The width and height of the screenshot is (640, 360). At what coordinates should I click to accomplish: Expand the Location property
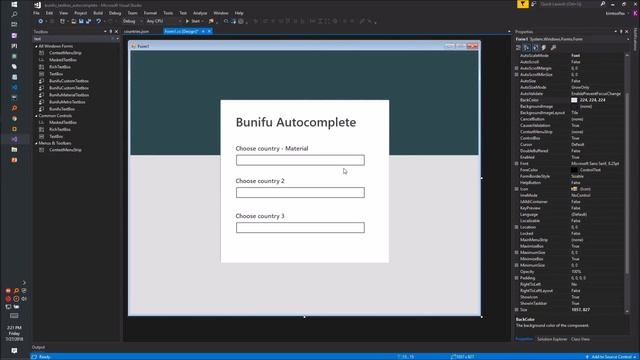coord(517,227)
